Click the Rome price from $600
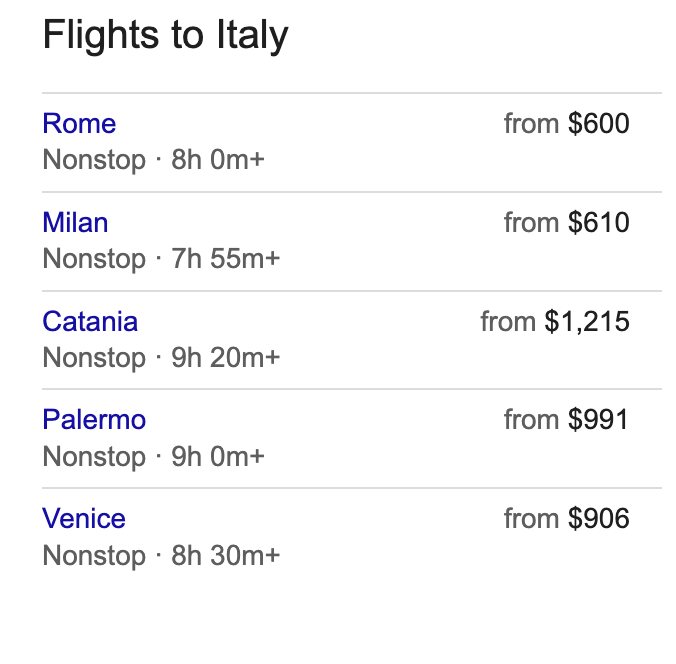676x664 pixels. coord(566,124)
